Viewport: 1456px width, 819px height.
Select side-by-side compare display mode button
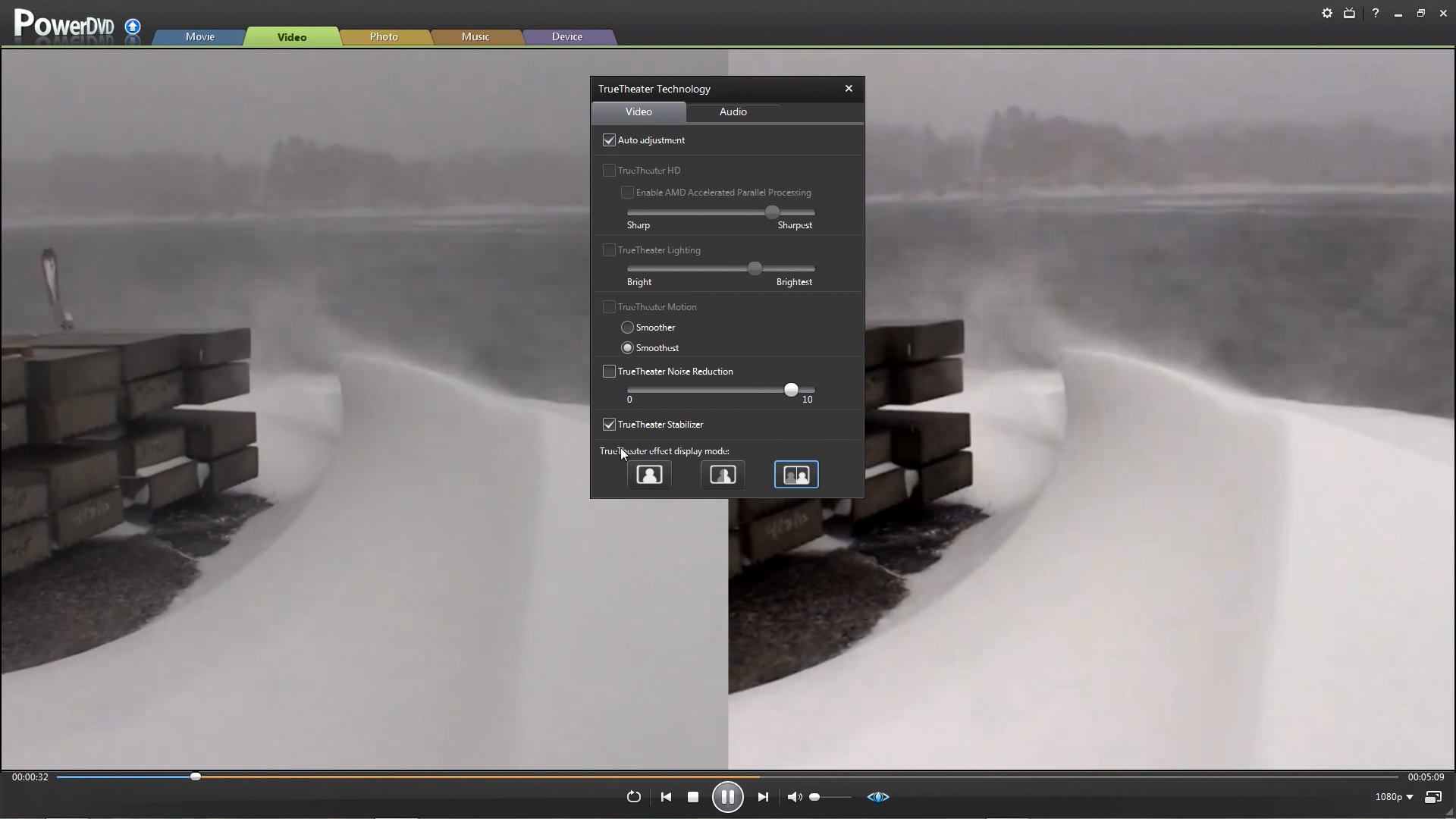[796, 475]
